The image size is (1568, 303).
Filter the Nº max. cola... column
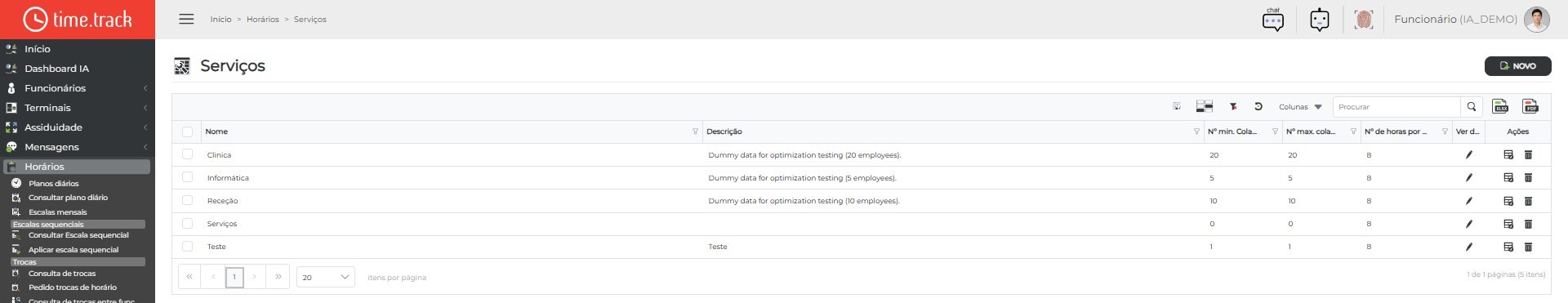1353,131
